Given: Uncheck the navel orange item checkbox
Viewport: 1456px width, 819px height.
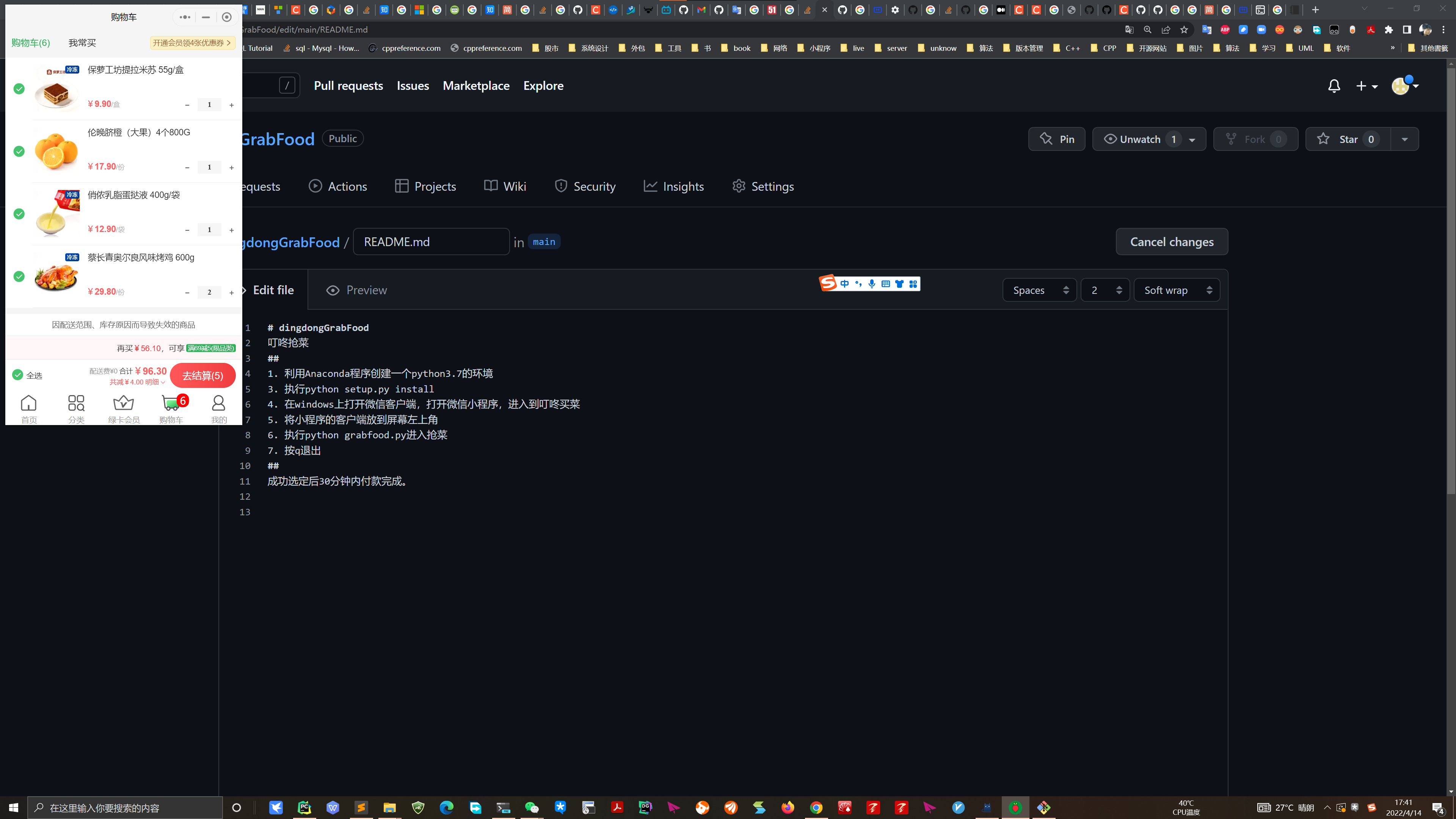Looking at the screenshot, I should 19,152.
